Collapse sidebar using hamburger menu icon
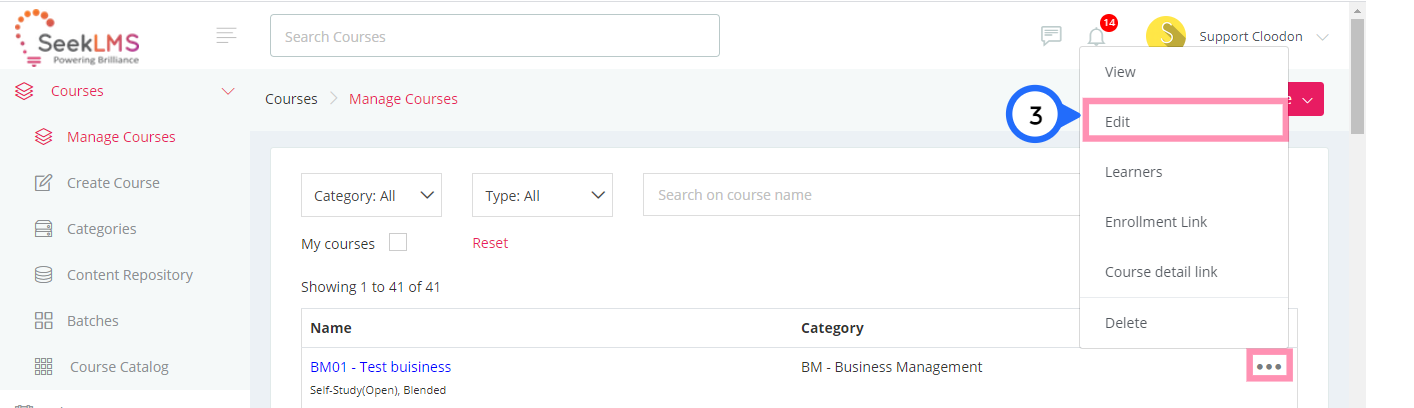 coord(227,36)
